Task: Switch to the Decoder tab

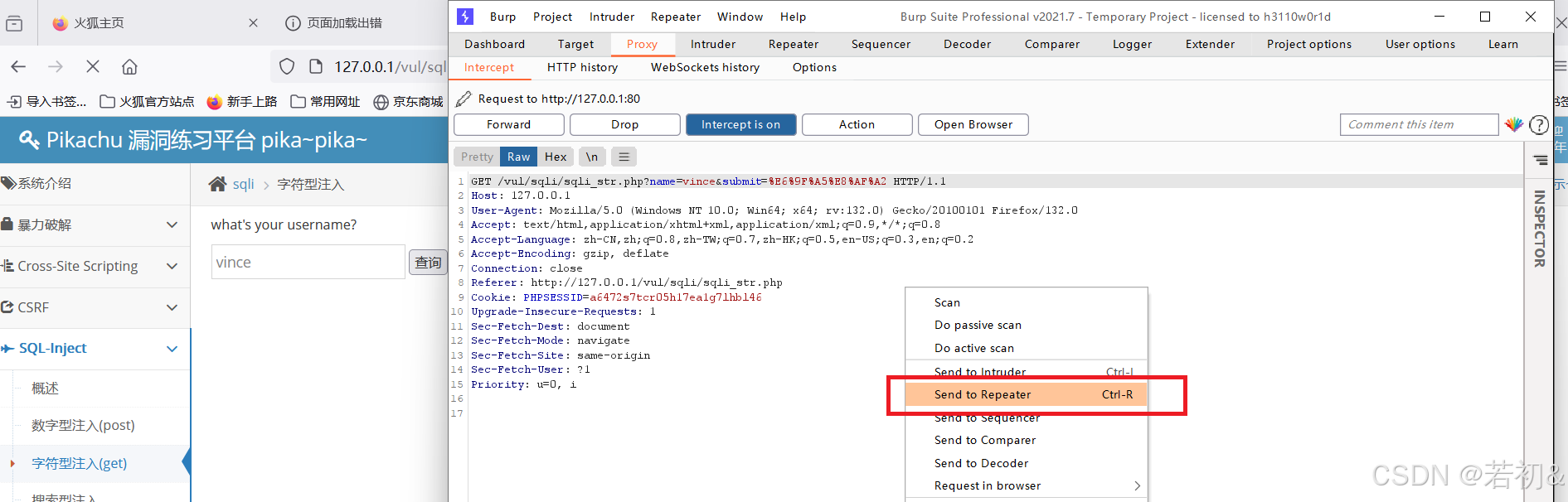Action: click(x=967, y=45)
